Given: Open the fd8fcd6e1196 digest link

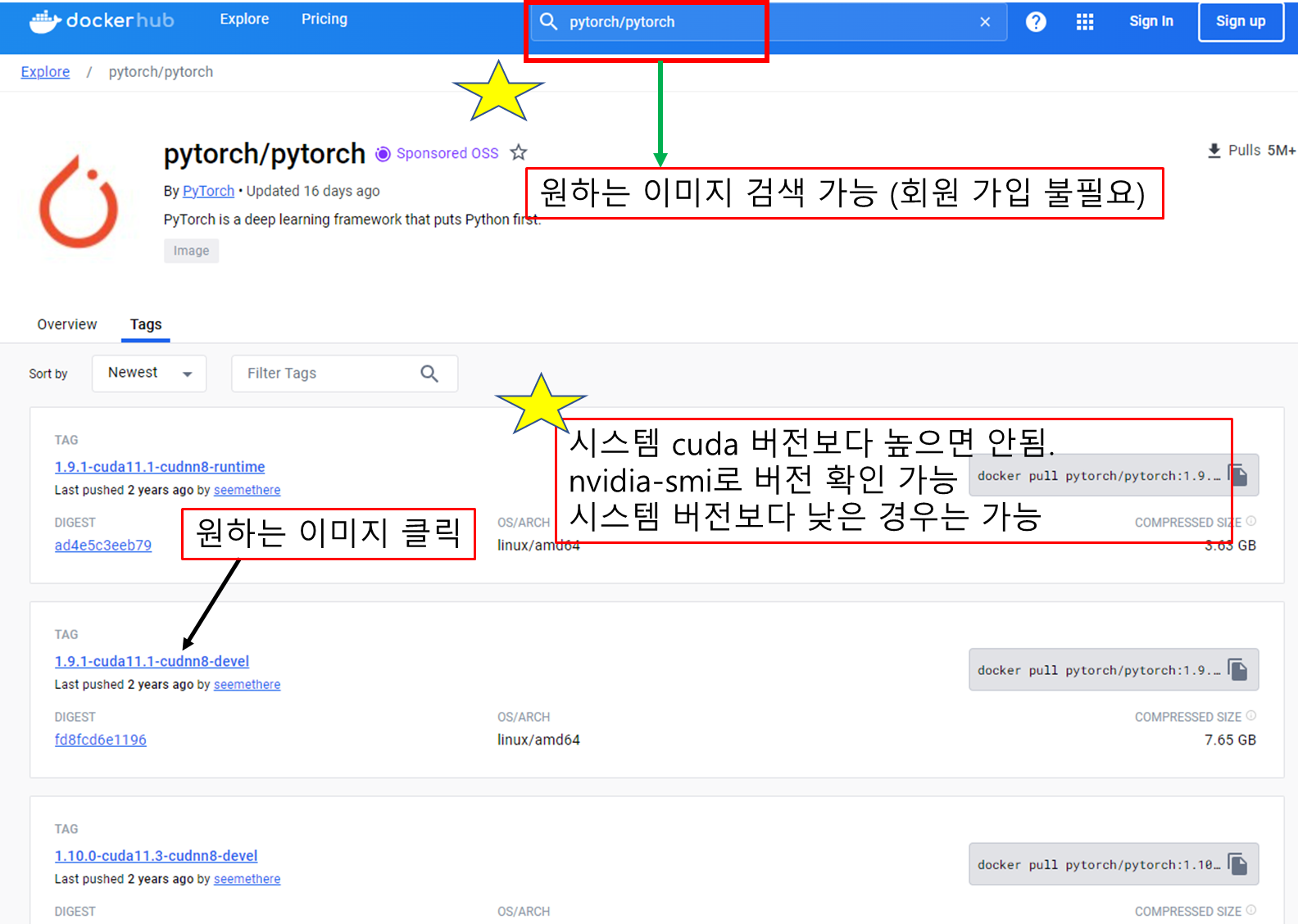Looking at the screenshot, I should (x=101, y=740).
